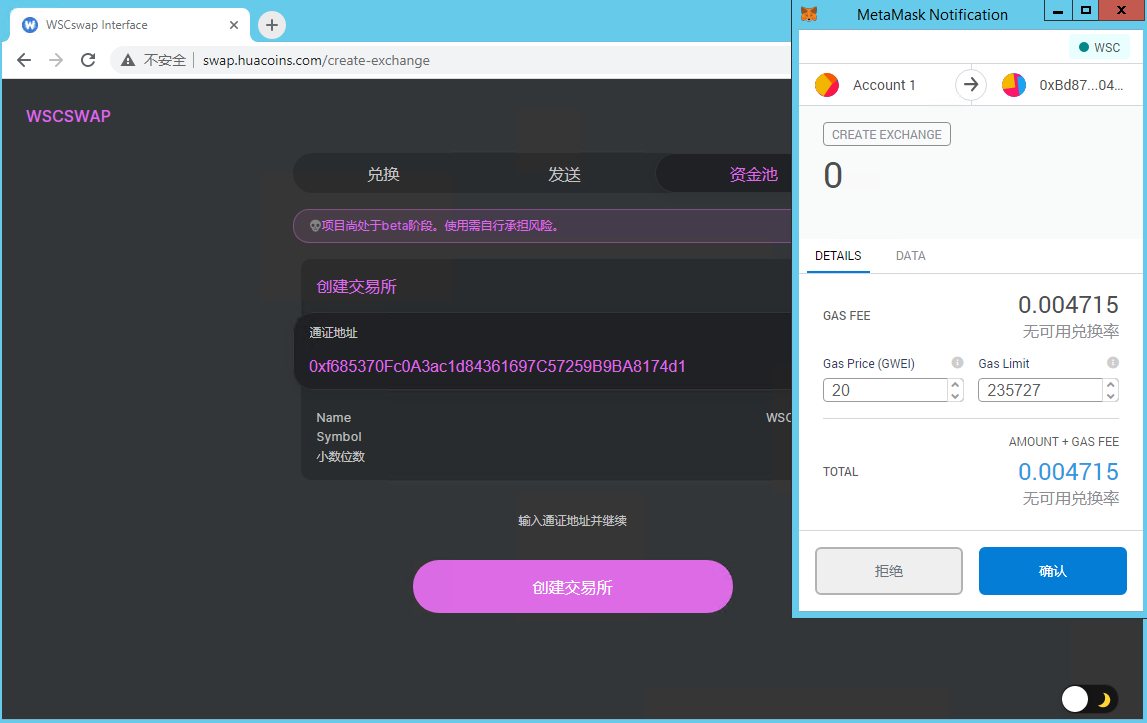Open the DATA tab in MetaMask
Image resolution: width=1147 pixels, height=723 pixels.
click(911, 255)
